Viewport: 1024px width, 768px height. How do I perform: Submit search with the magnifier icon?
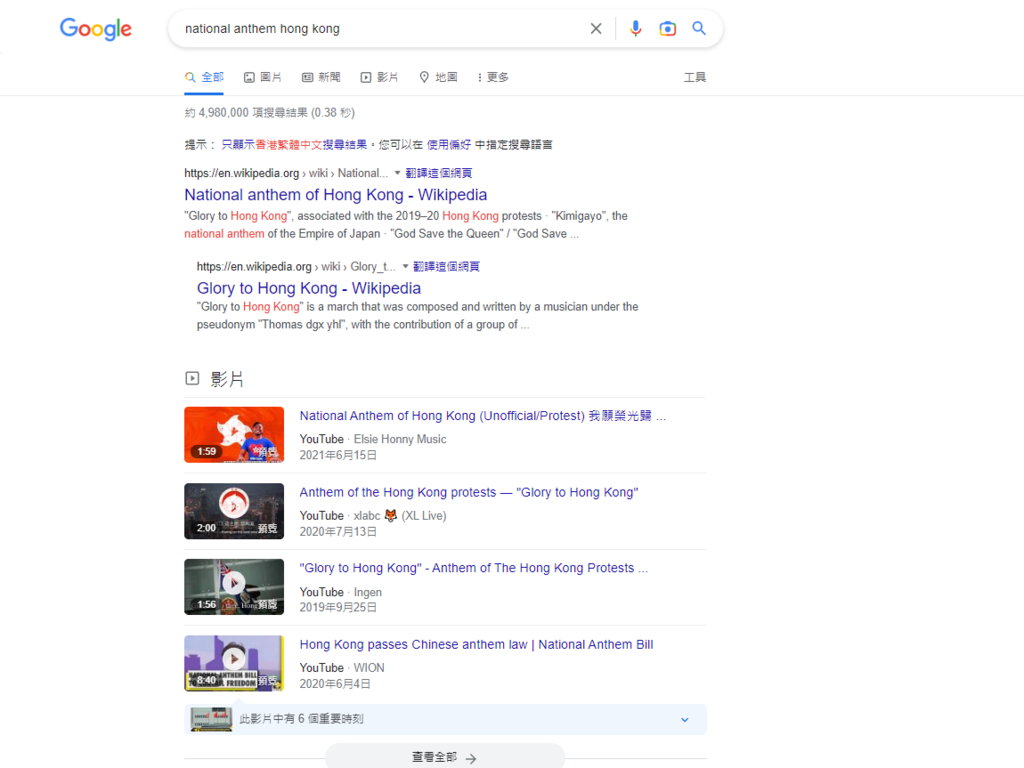(699, 29)
